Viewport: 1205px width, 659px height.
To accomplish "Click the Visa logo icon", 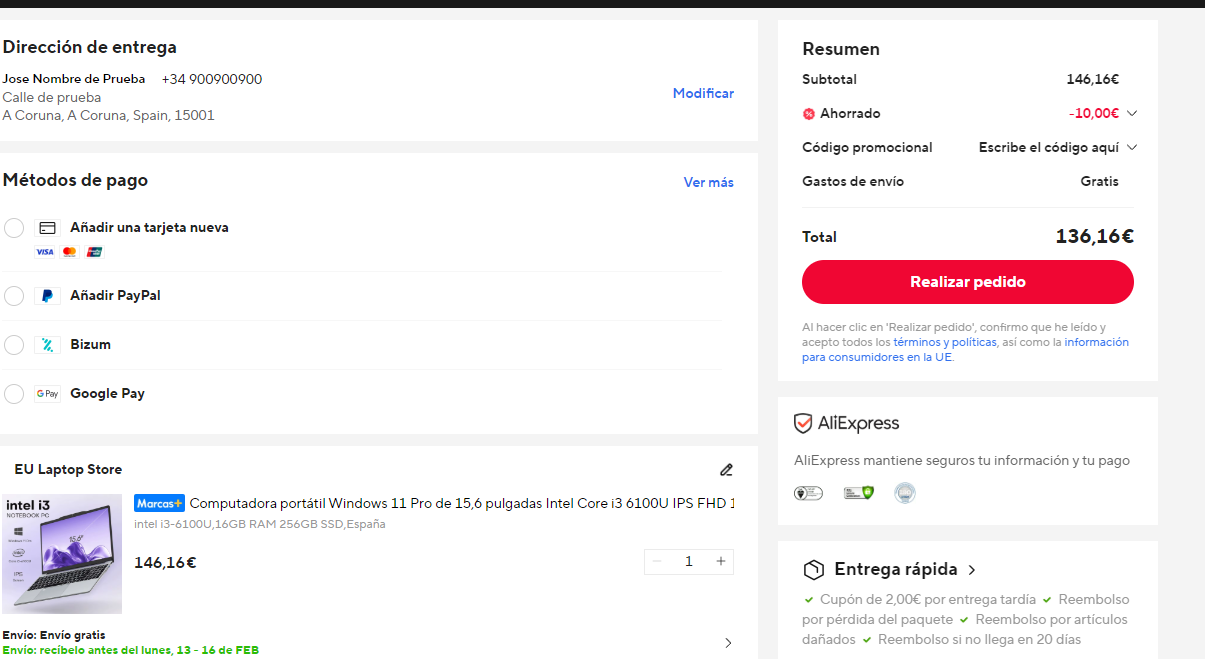I will pos(45,252).
